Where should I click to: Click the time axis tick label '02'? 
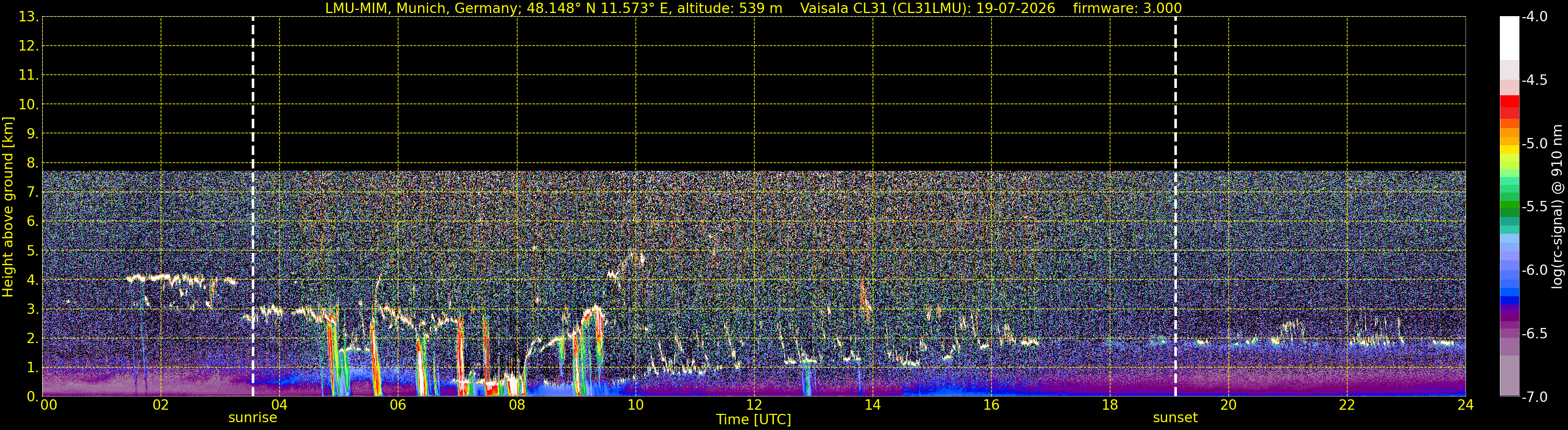(161, 405)
